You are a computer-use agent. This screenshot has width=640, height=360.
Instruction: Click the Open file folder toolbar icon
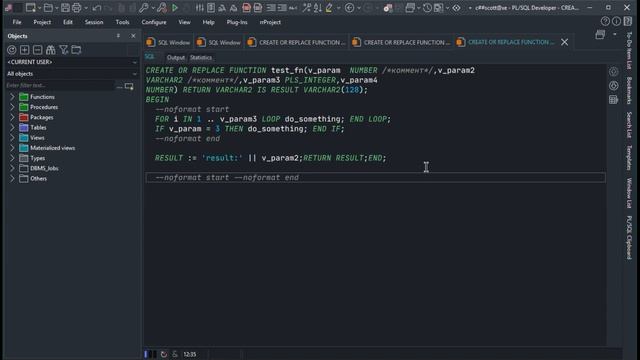[48, 8]
